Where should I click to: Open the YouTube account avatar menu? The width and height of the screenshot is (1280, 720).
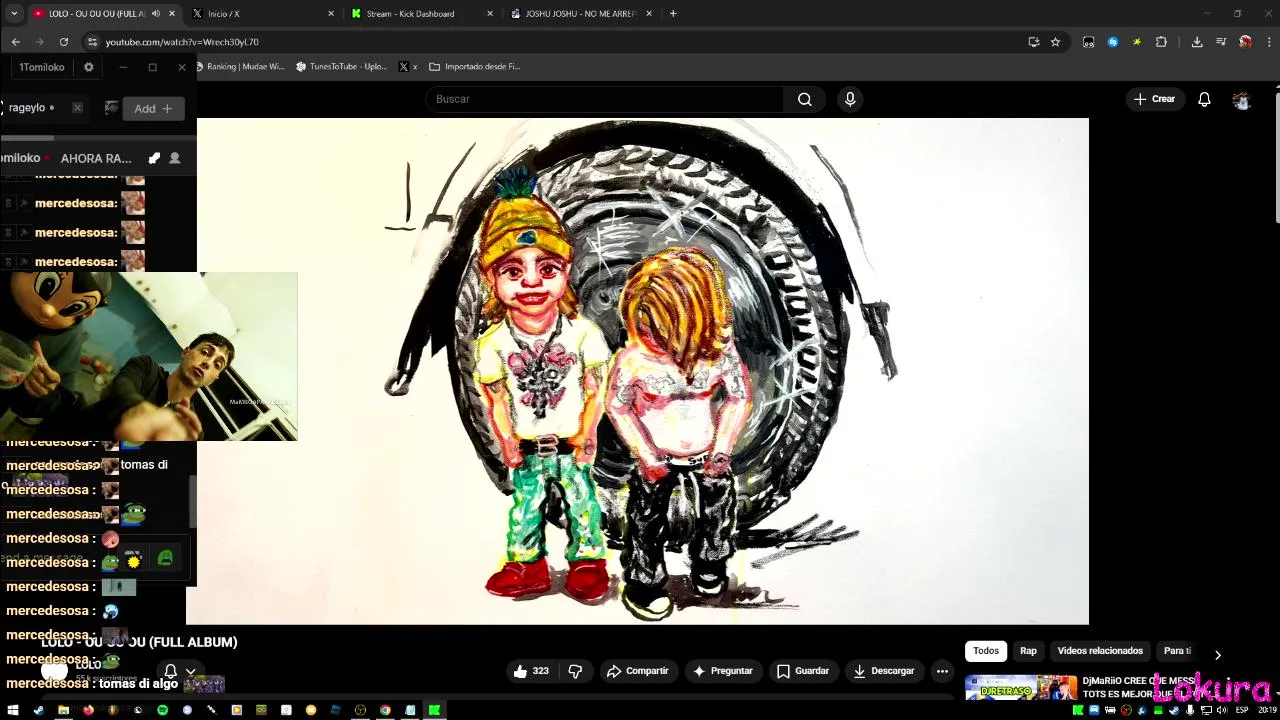coord(1242,99)
